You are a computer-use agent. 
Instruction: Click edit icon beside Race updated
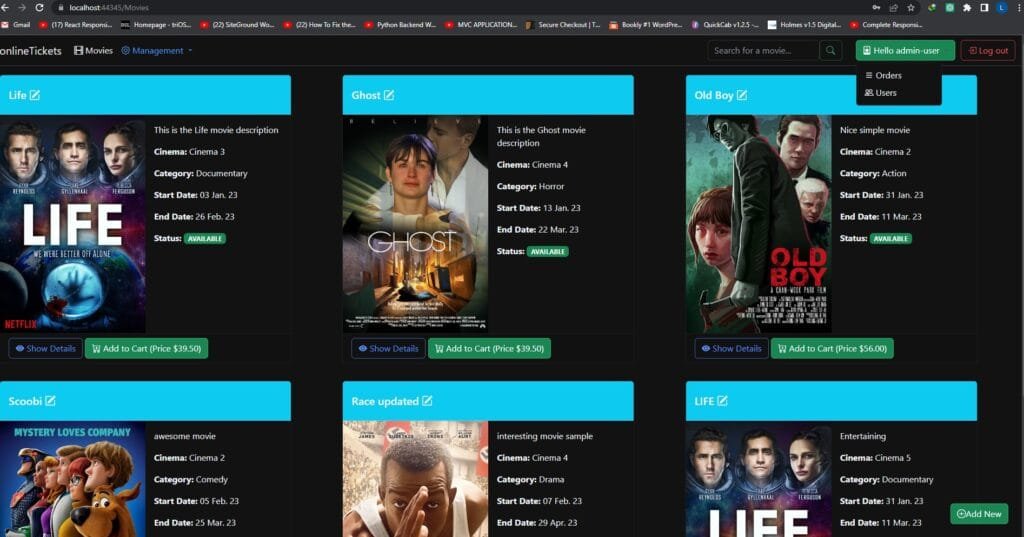[x=427, y=401]
